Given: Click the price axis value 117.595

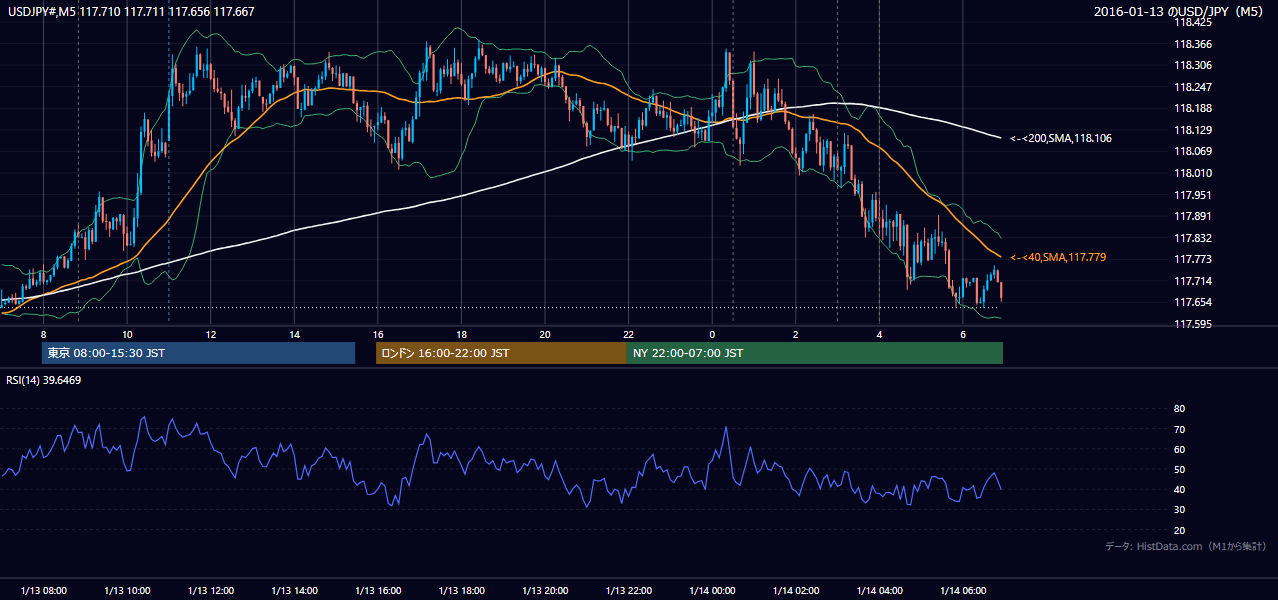Looking at the screenshot, I should [x=1193, y=324].
